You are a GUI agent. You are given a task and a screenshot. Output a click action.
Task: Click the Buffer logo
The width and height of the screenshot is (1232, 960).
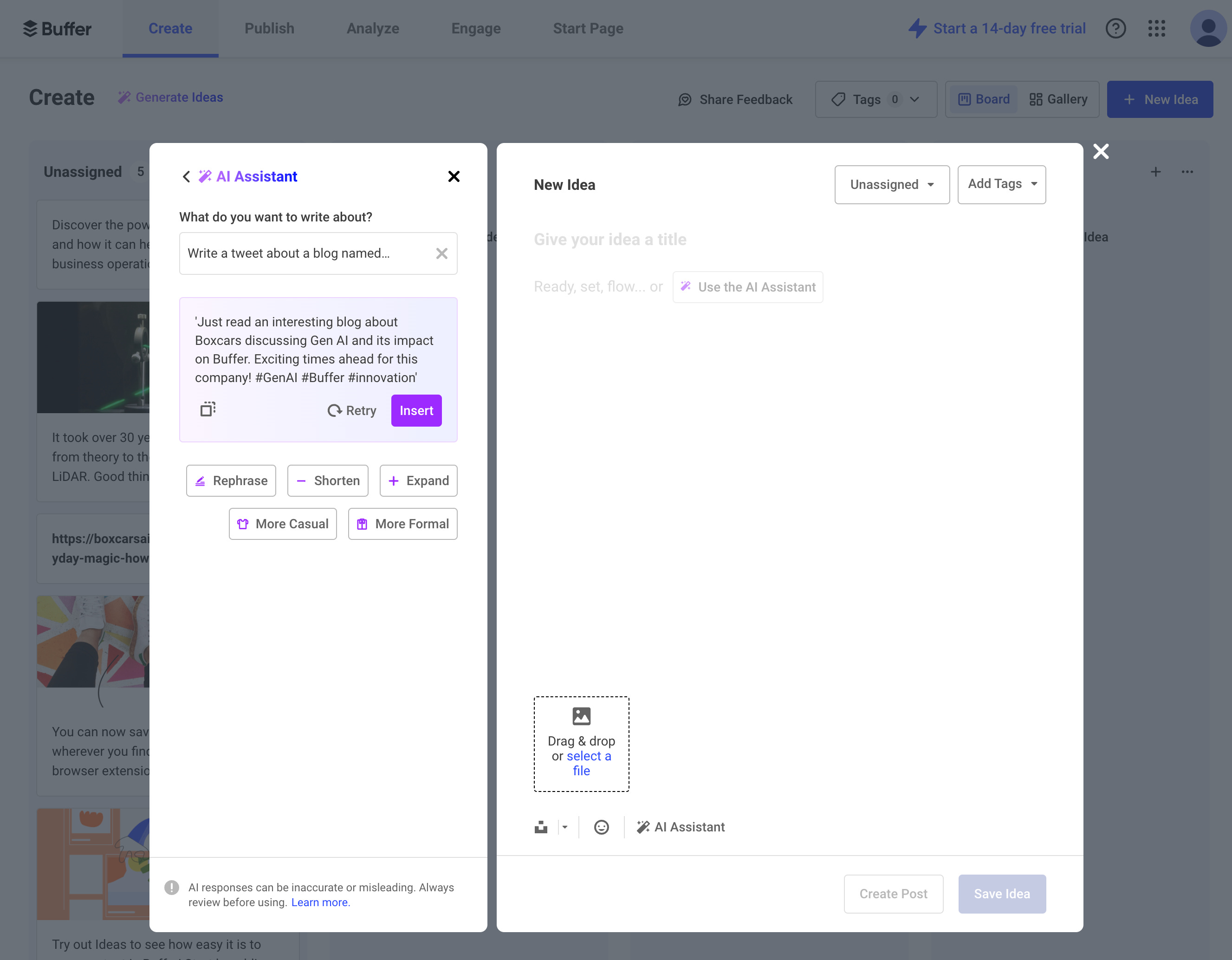[57, 28]
